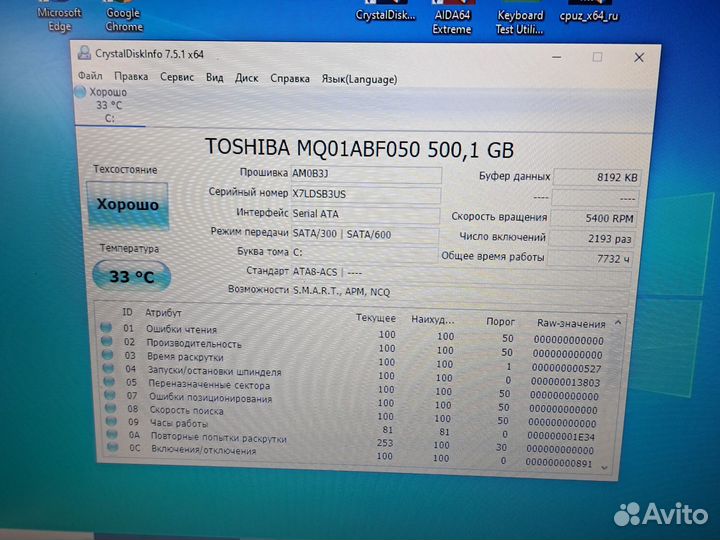The image size is (720, 540).
Task: Select the Часы работы row
Action: pos(353,427)
